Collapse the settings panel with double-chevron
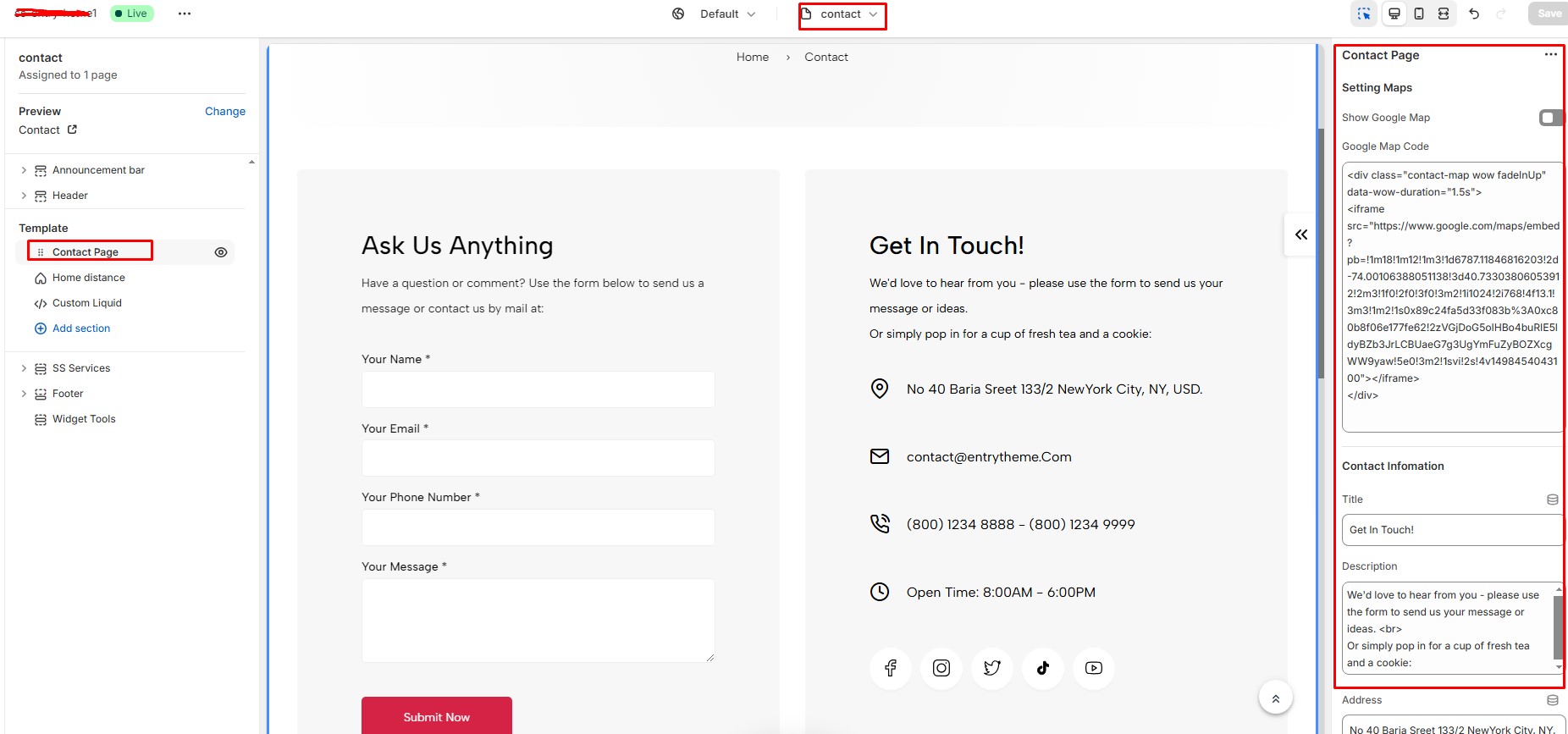 1301,235
